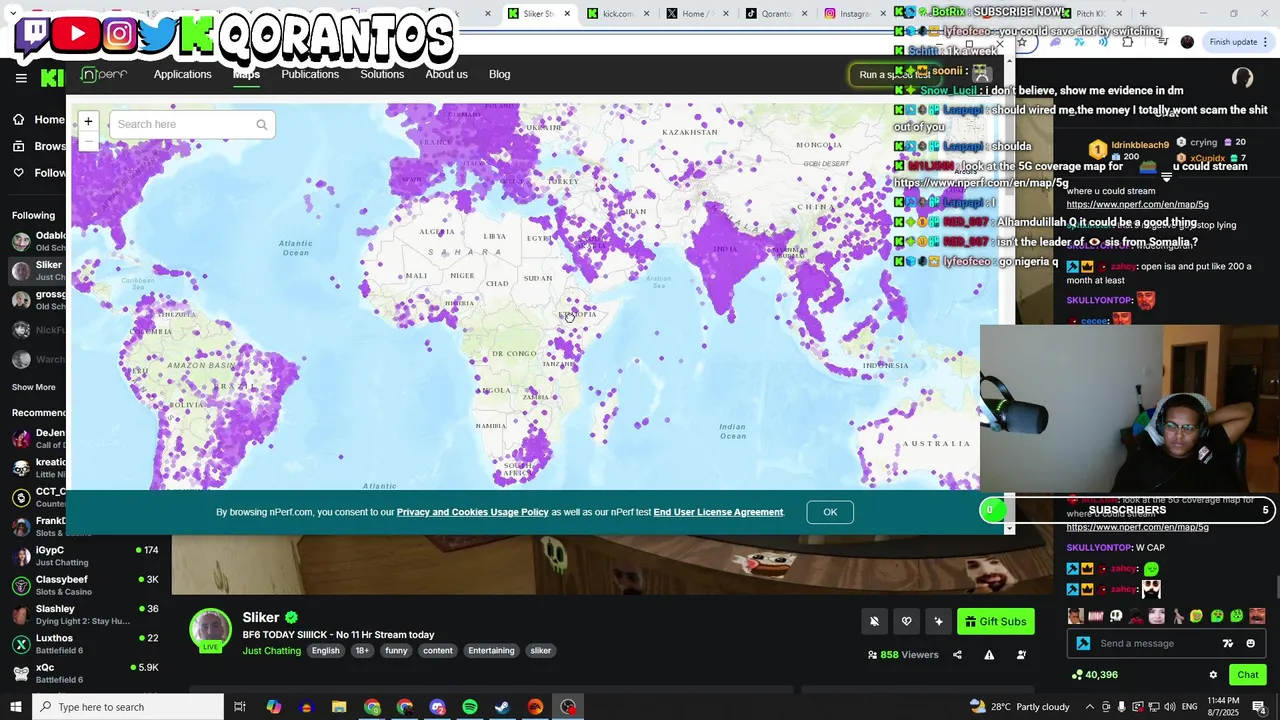Click the user icon after the warning triangle

coord(1021,655)
